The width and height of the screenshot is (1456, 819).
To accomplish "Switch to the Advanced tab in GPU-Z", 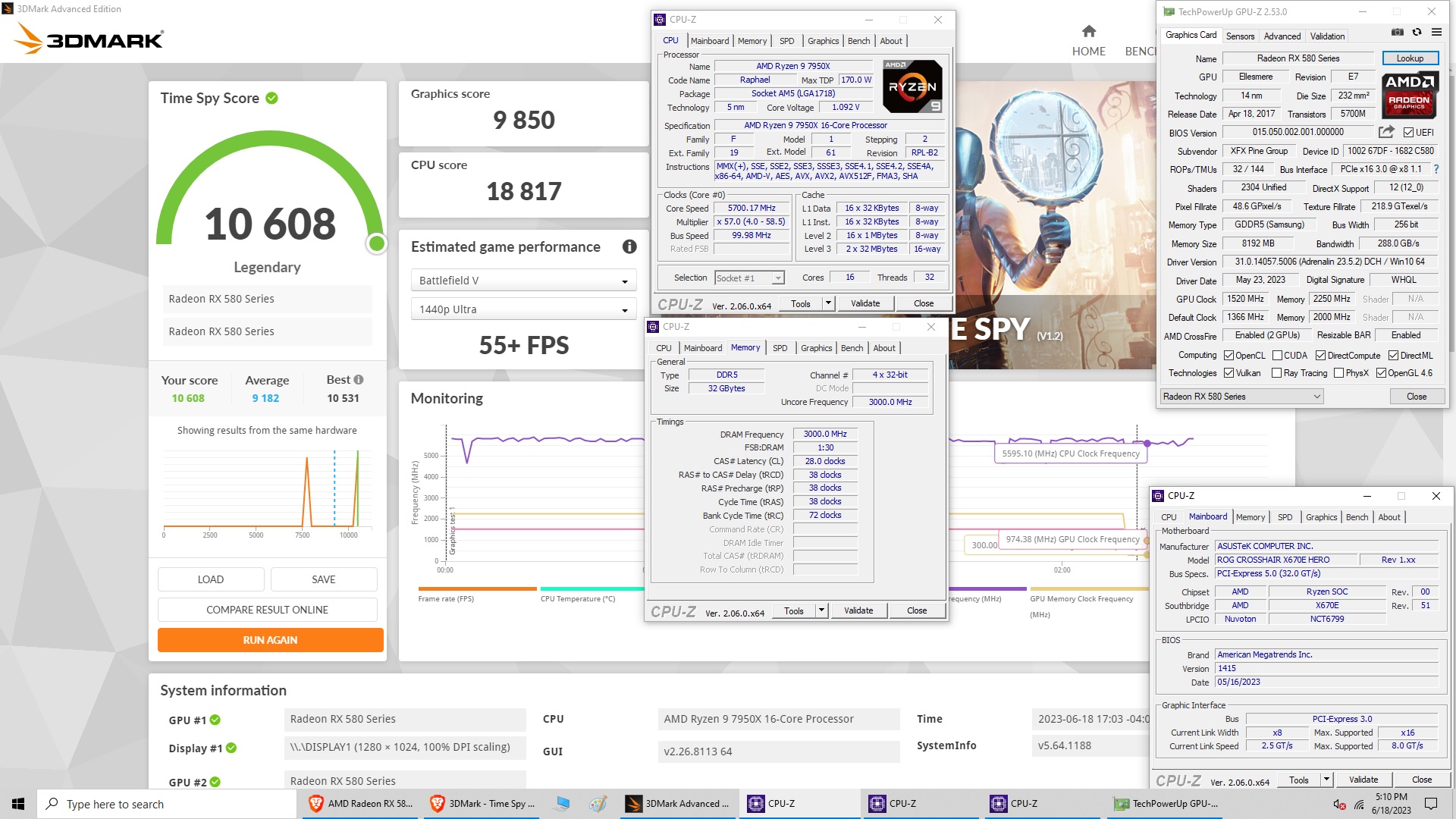I will coord(1282,36).
